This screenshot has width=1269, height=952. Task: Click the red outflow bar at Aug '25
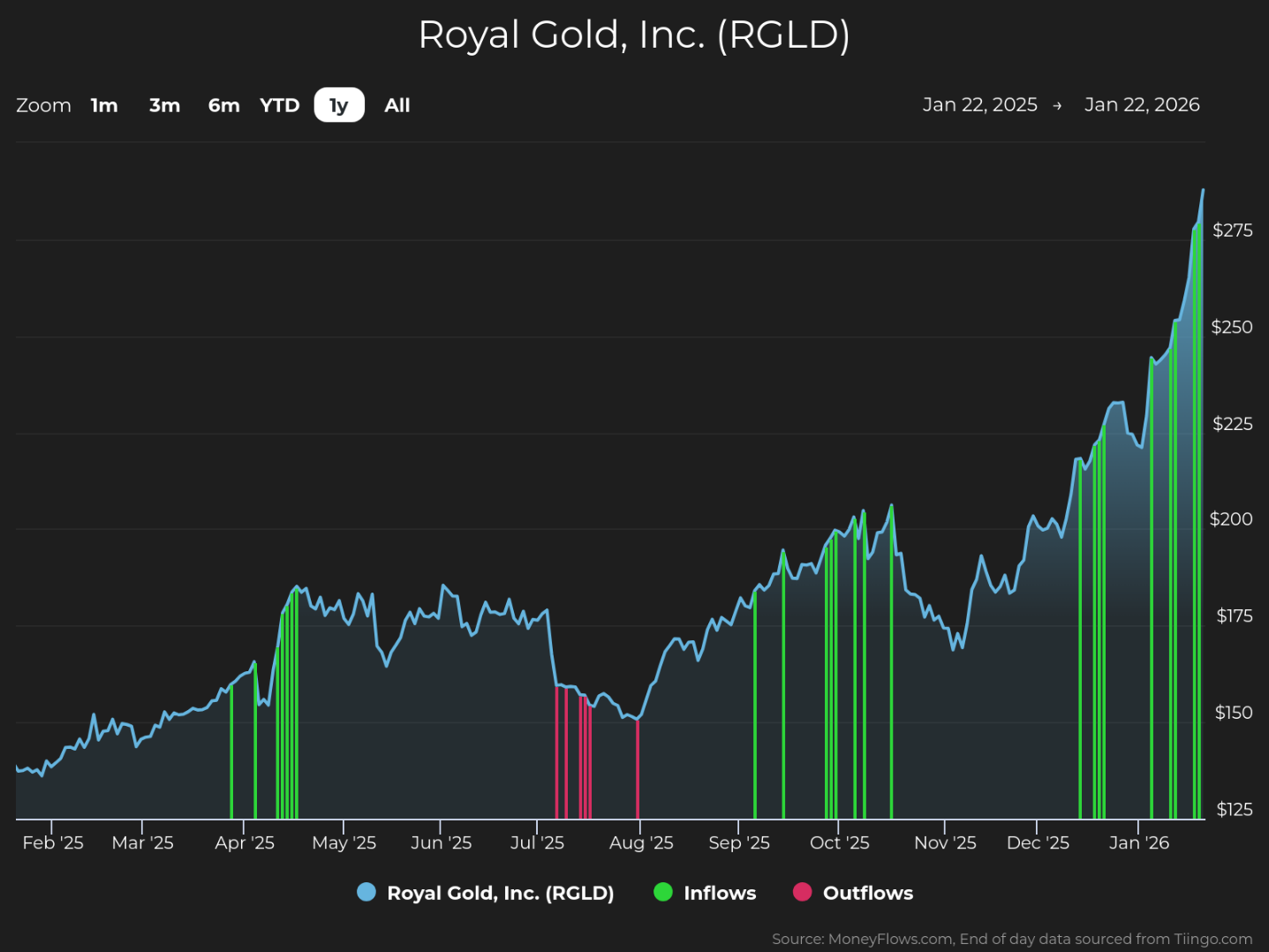point(638,769)
